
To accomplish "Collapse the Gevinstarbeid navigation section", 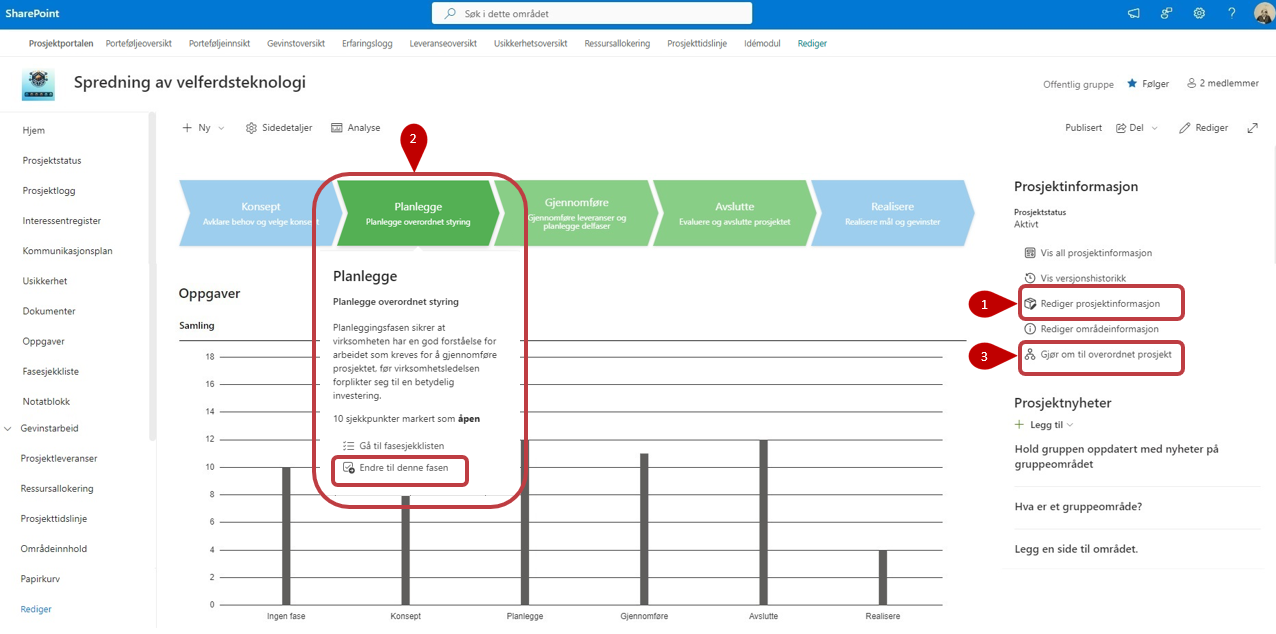I will (x=9, y=428).
